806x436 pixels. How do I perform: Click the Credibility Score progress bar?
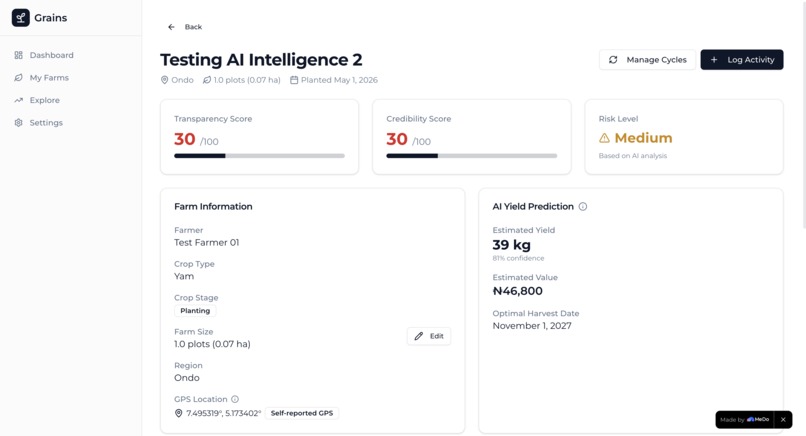[x=471, y=156]
